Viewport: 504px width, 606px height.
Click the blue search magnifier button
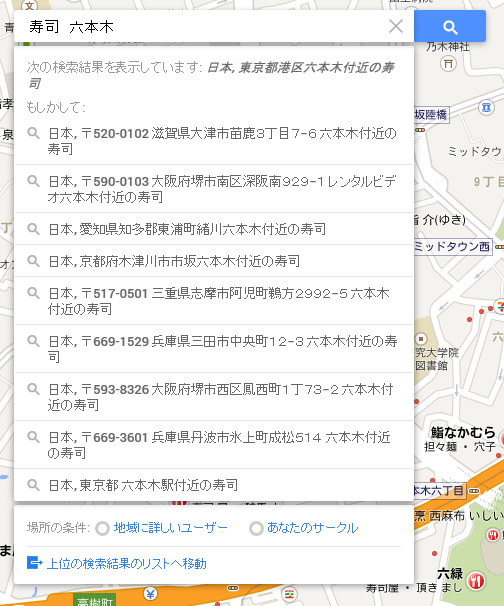[x=450, y=26]
